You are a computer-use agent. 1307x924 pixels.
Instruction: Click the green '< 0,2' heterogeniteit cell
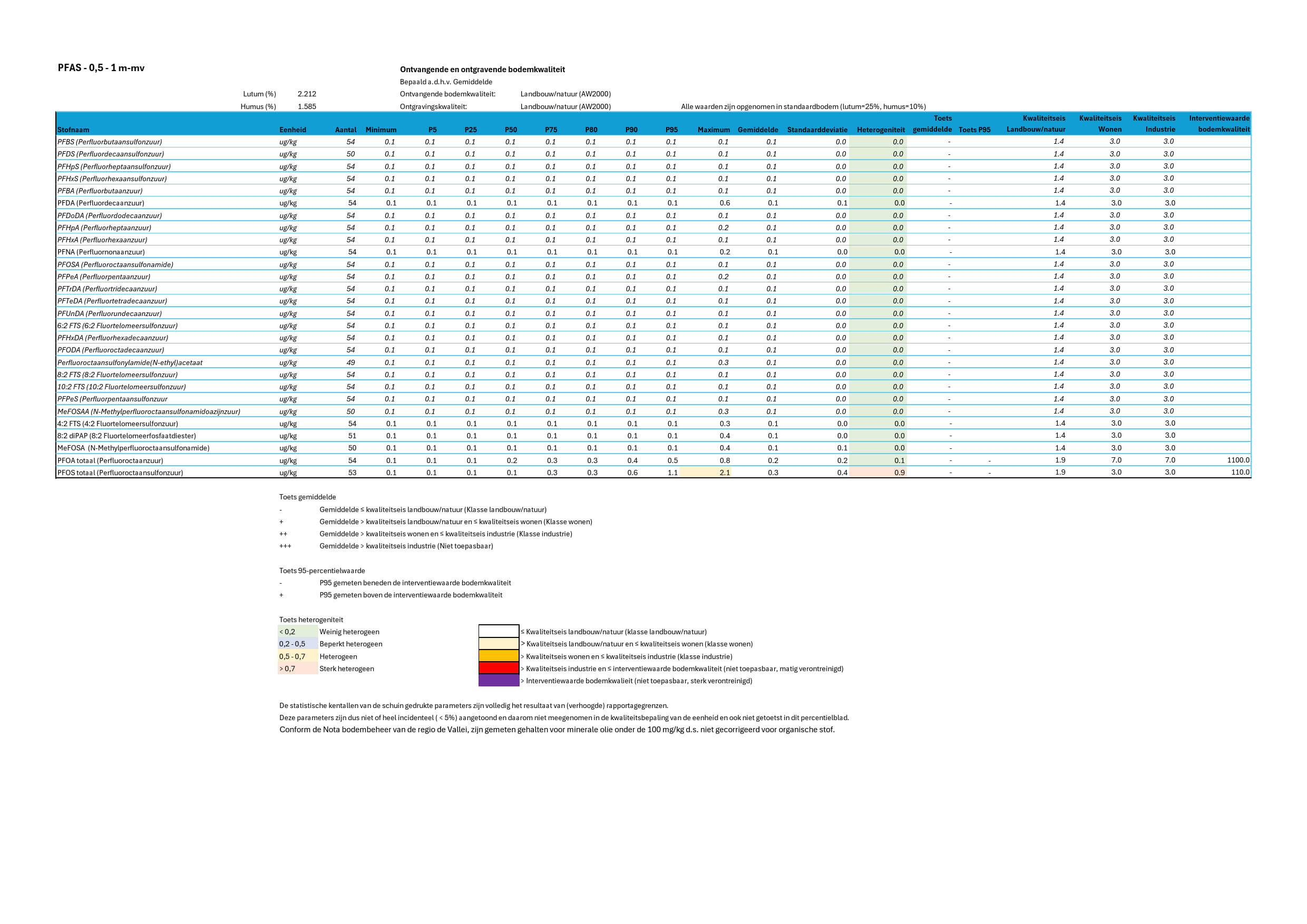tap(297, 632)
